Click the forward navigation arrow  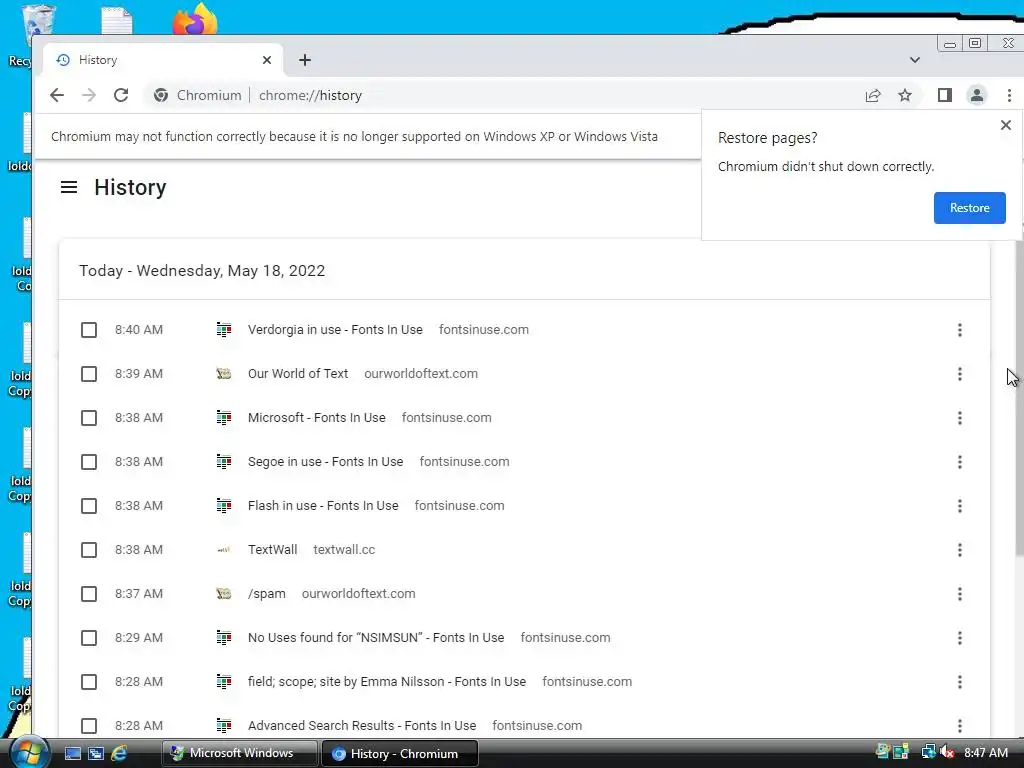(89, 95)
